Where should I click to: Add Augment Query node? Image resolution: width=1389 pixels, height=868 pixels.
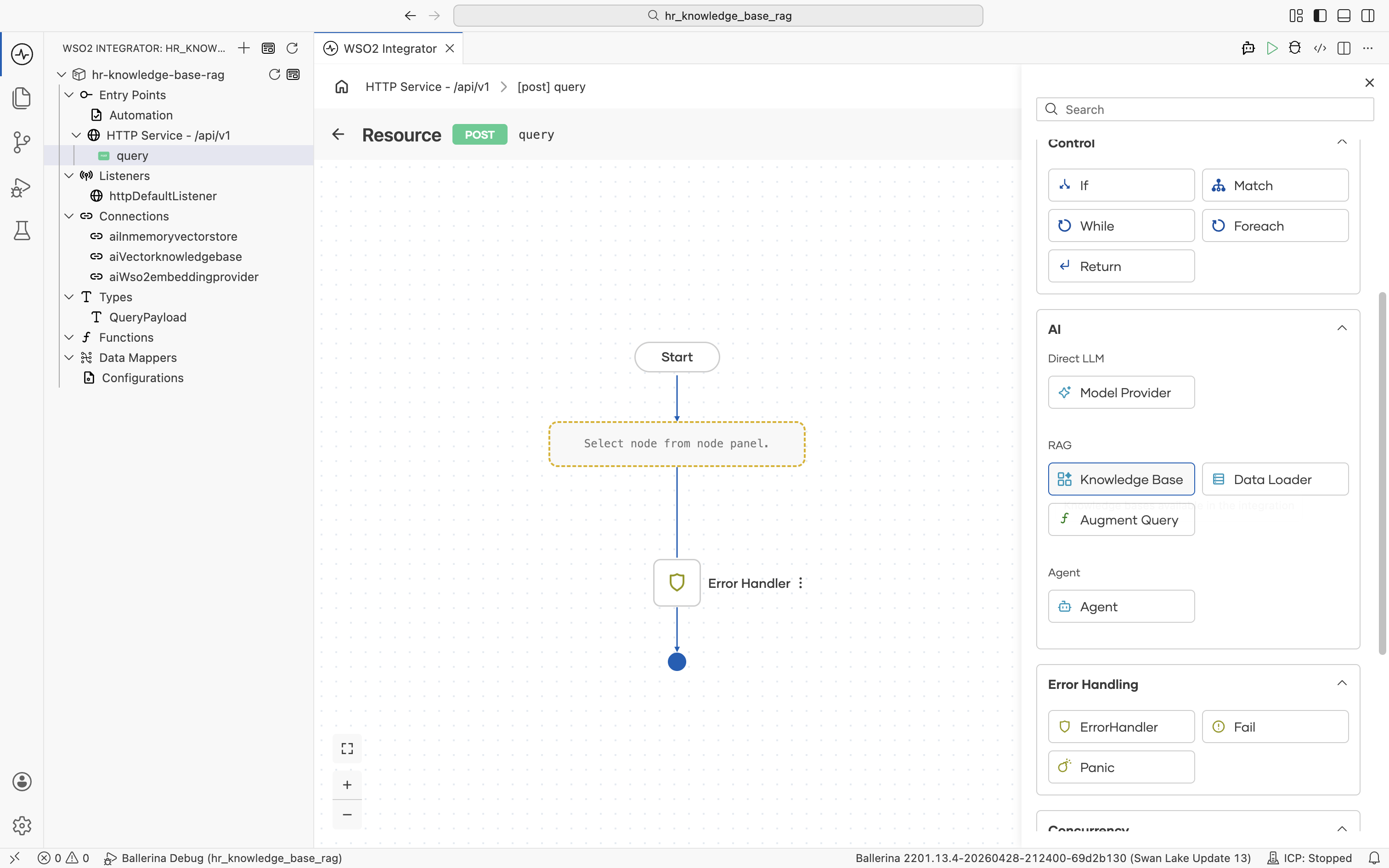(x=1121, y=519)
